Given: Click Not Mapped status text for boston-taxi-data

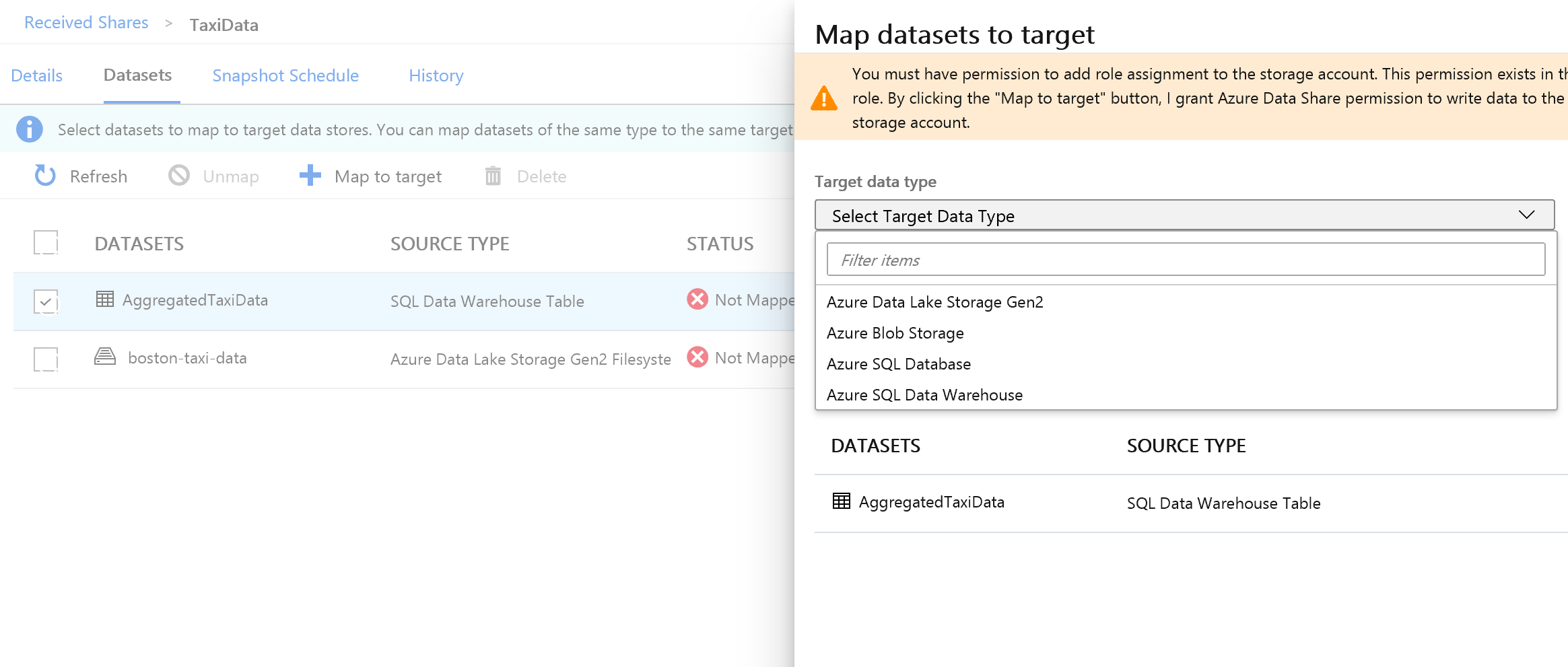Looking at the screenshot, I should coord(755,358).
